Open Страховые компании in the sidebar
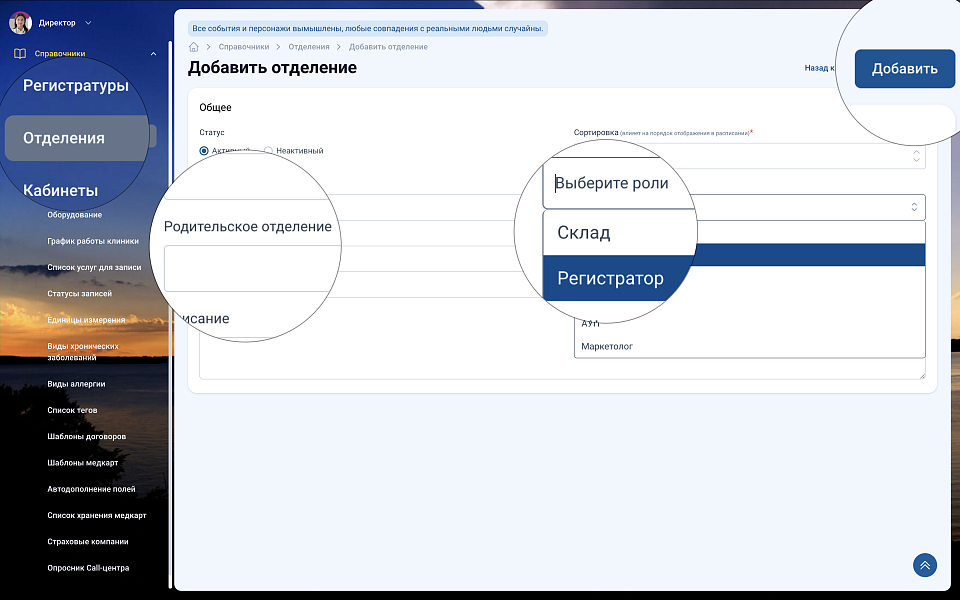Screen dimensions: 960x600 (88, 541)
